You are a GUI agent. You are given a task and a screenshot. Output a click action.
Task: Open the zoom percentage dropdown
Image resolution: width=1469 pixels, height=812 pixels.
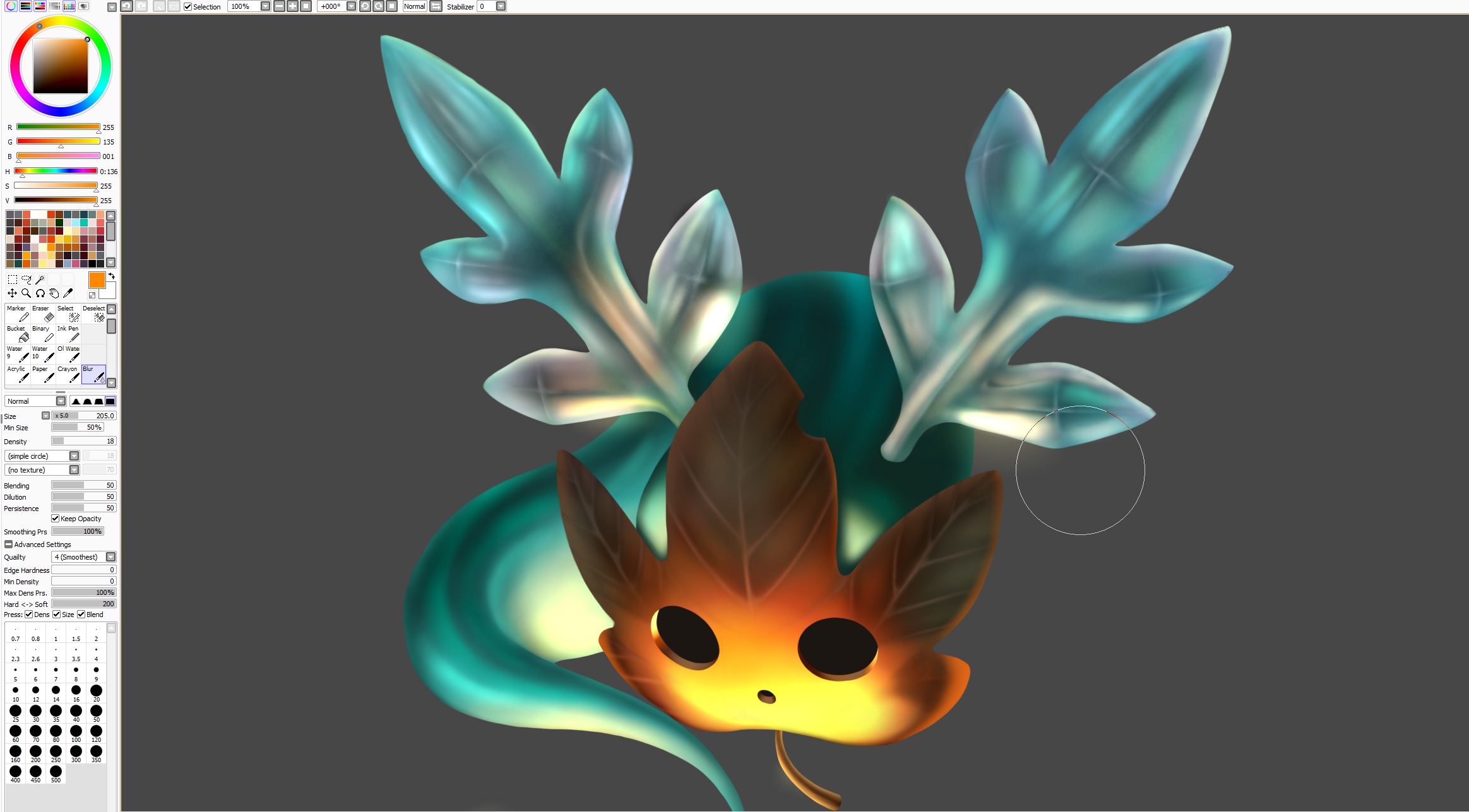point(265,6)
